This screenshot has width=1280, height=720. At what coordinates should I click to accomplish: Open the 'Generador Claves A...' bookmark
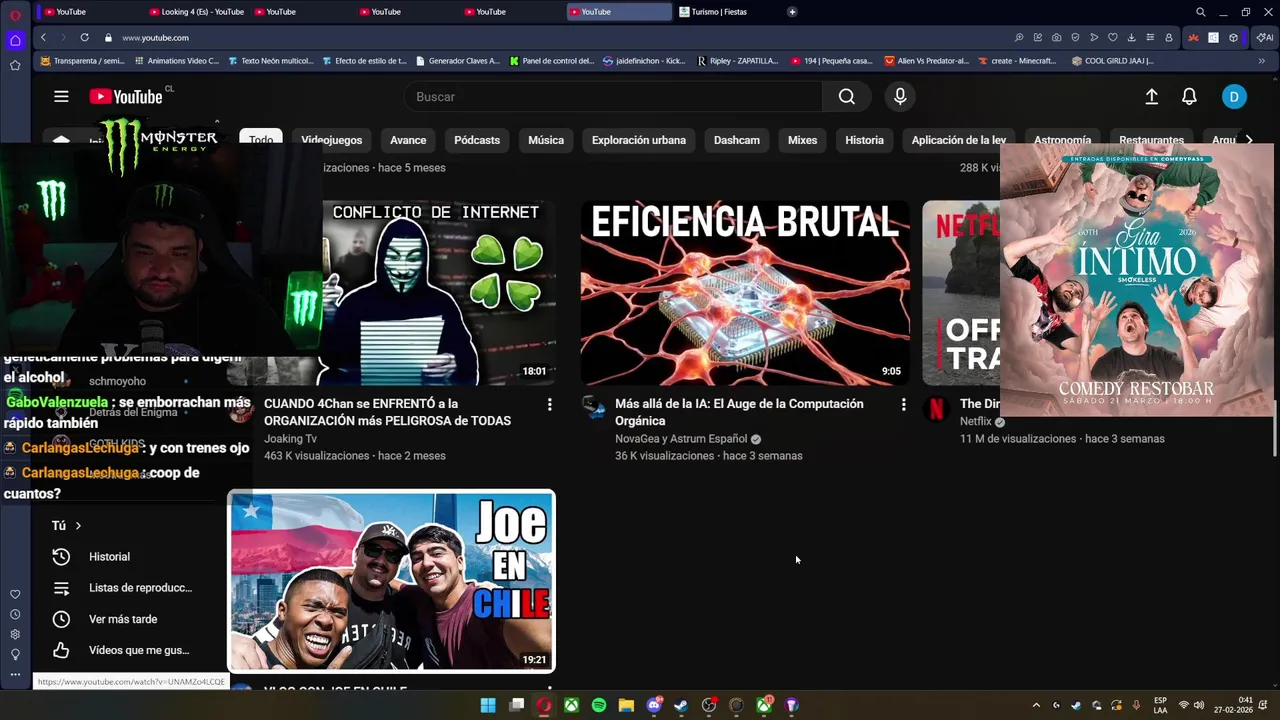pyautogui.click(x=456, y=61)
